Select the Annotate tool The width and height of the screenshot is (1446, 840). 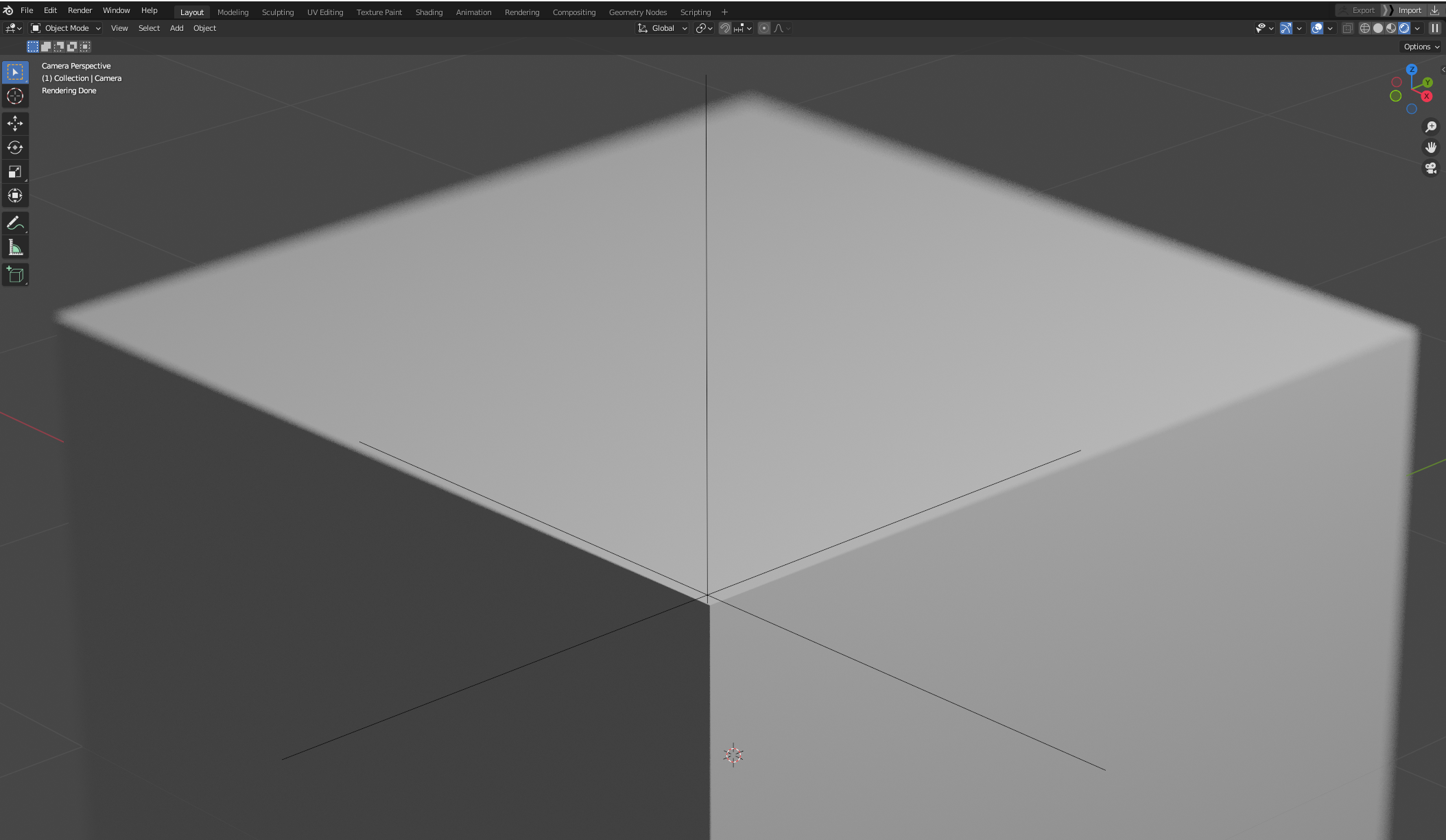[15, 224]
